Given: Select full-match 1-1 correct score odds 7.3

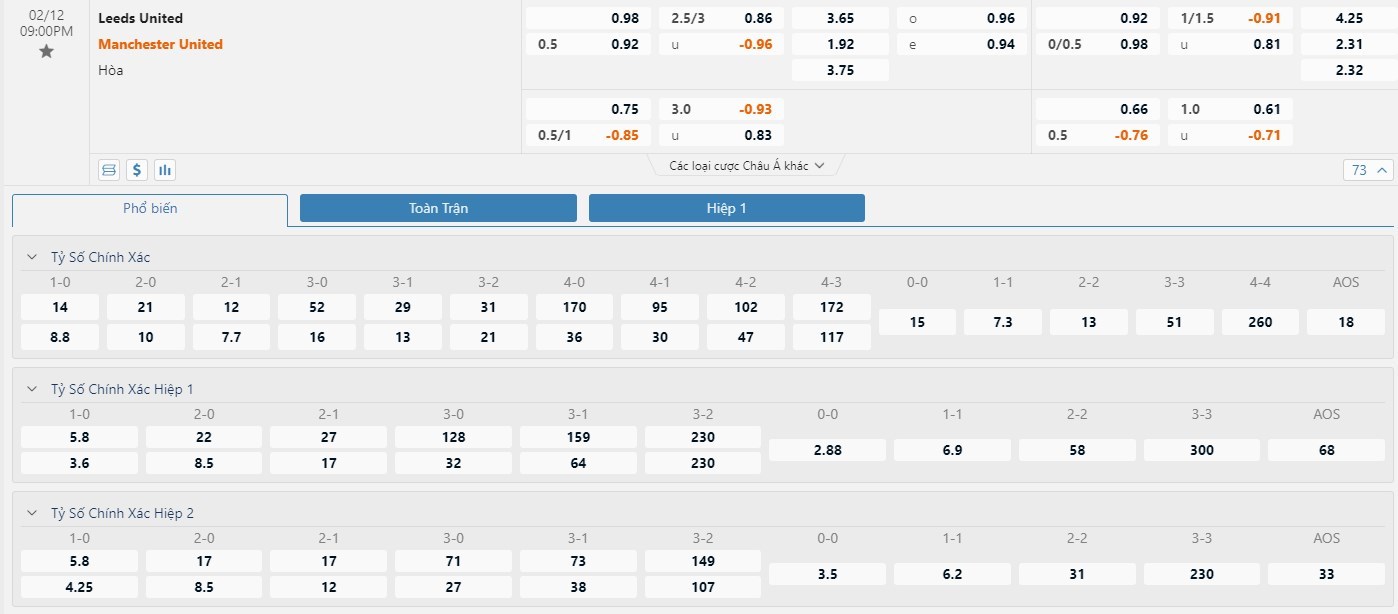Looking at the screenshot, I should click(1003, 322).
